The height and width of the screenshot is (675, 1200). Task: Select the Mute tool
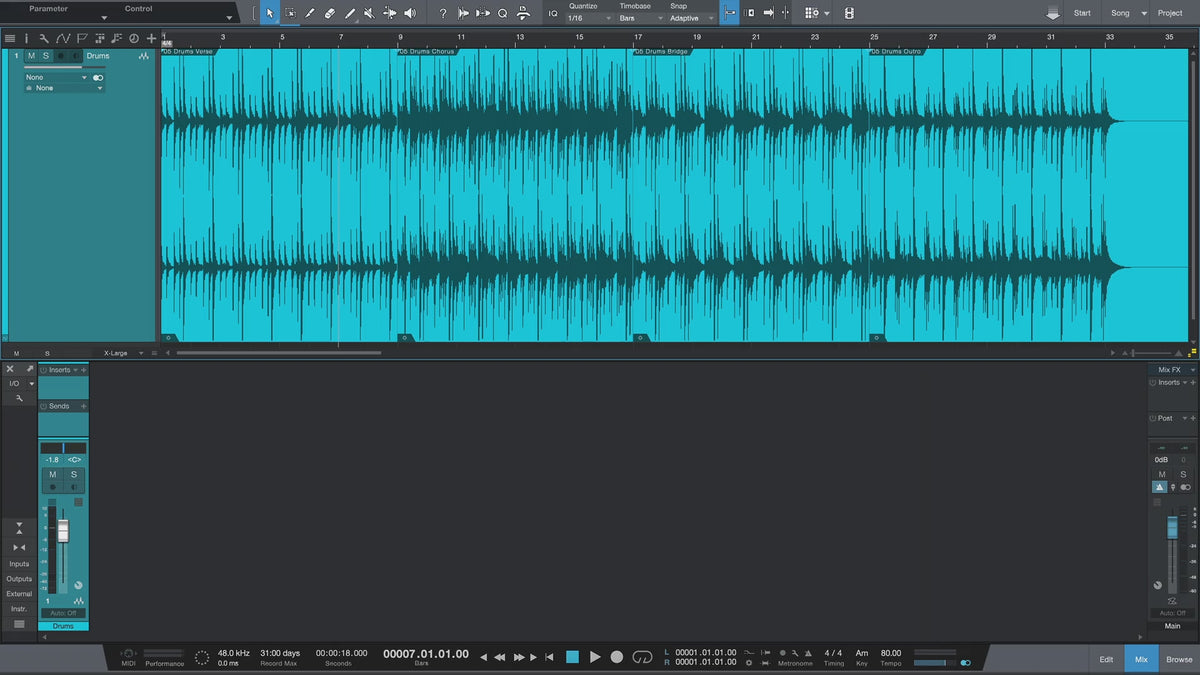pyautogui.click(x=370, y=13)
